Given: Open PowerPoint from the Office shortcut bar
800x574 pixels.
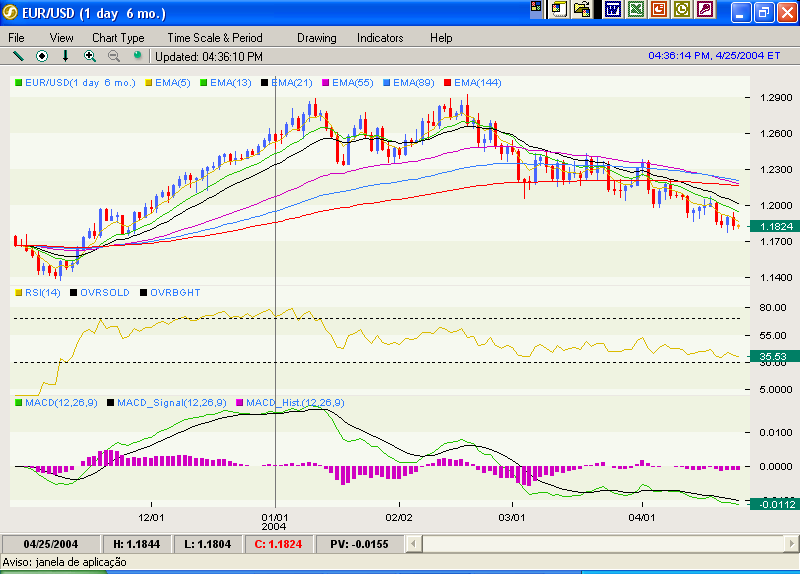Looking at the screenshot, I should (658, 10).
